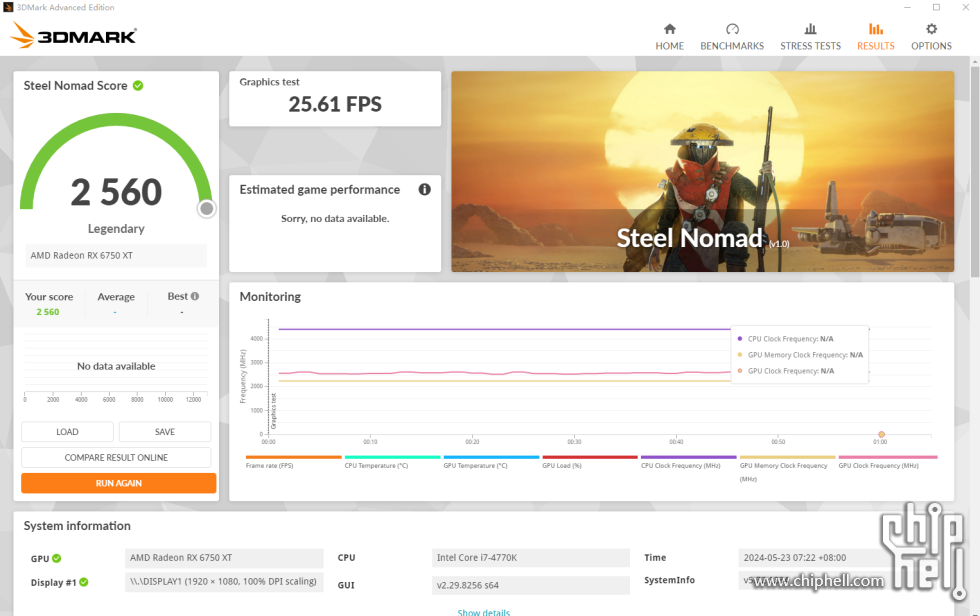Click the vertical scrollbar thumb
The width and height of the screenshot is (980, 616).
(x=974, y=170)
